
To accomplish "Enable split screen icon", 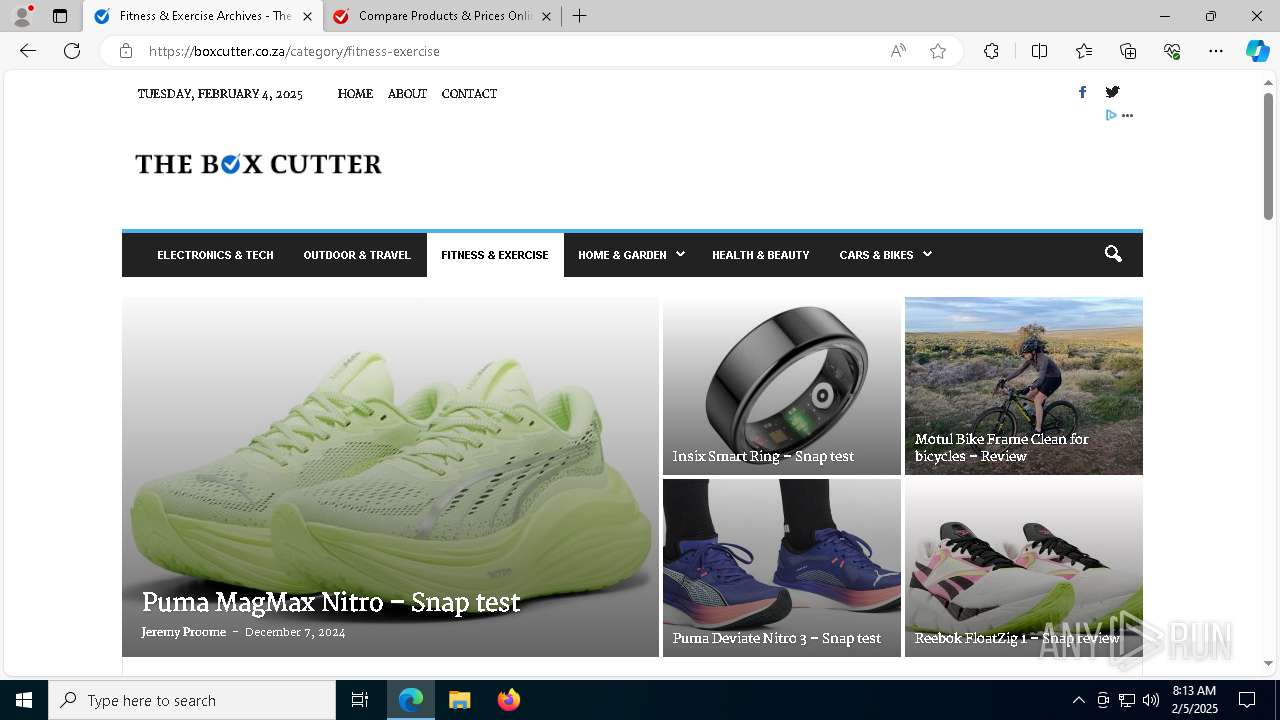I will point(1039,51).
